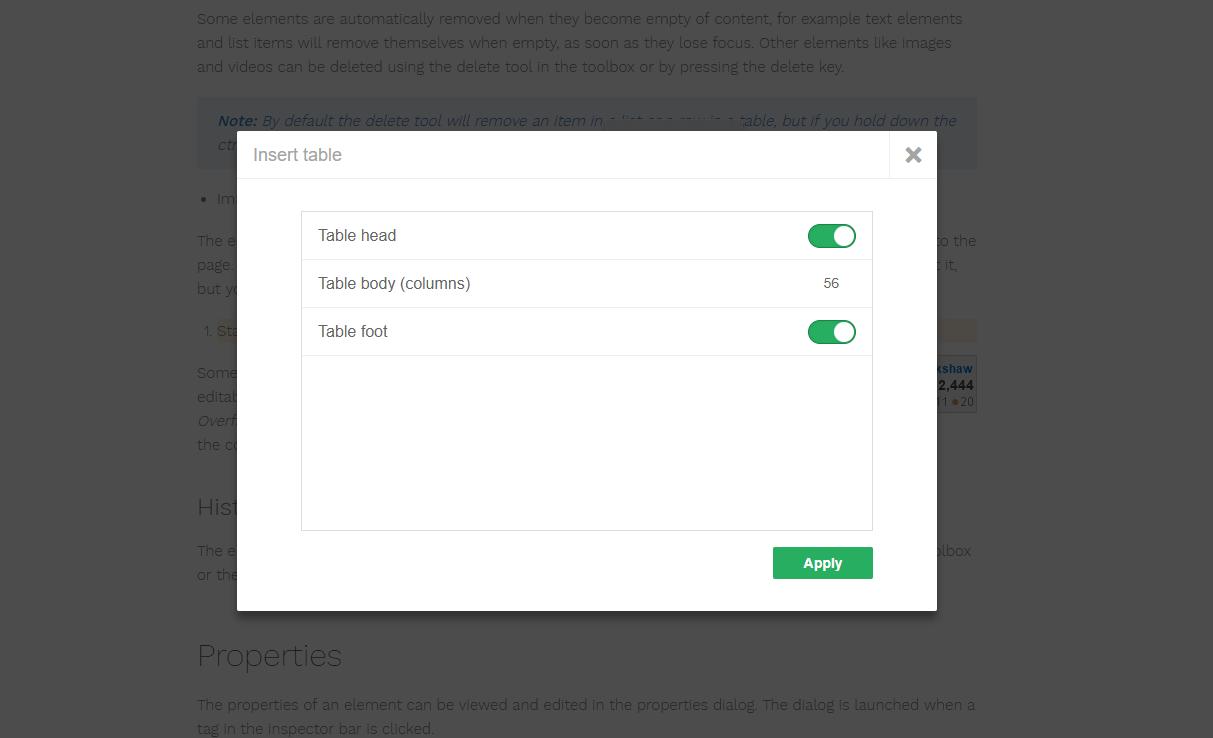This screenshot has height=738, width=1213.
Task: Click the modal overlay outside the dialog
Action: [x=100, y=400]
